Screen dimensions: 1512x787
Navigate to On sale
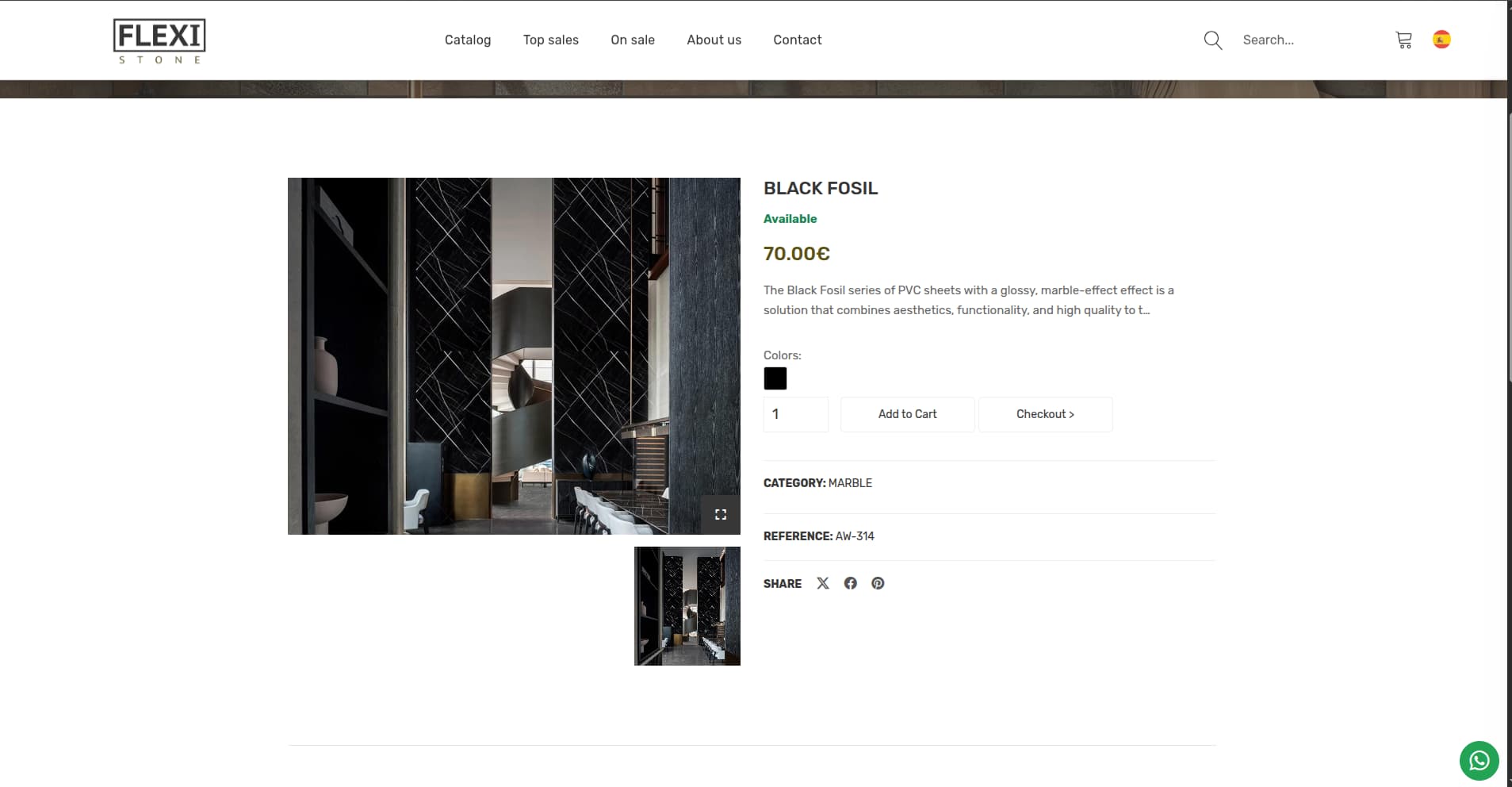pos(633,40)
